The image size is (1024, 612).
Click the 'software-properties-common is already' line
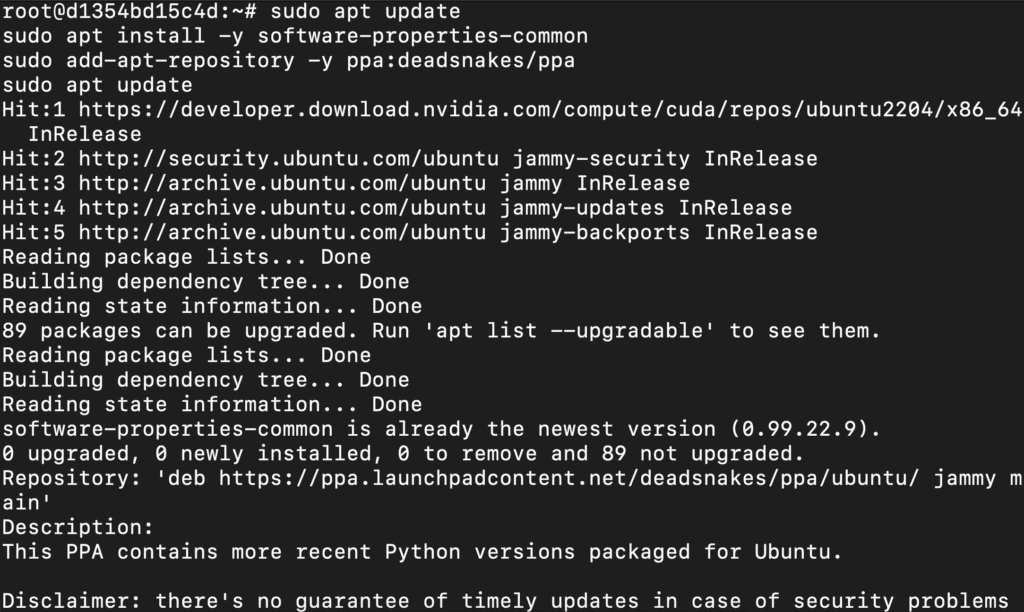pyautogui.click(x=441, y=429)
